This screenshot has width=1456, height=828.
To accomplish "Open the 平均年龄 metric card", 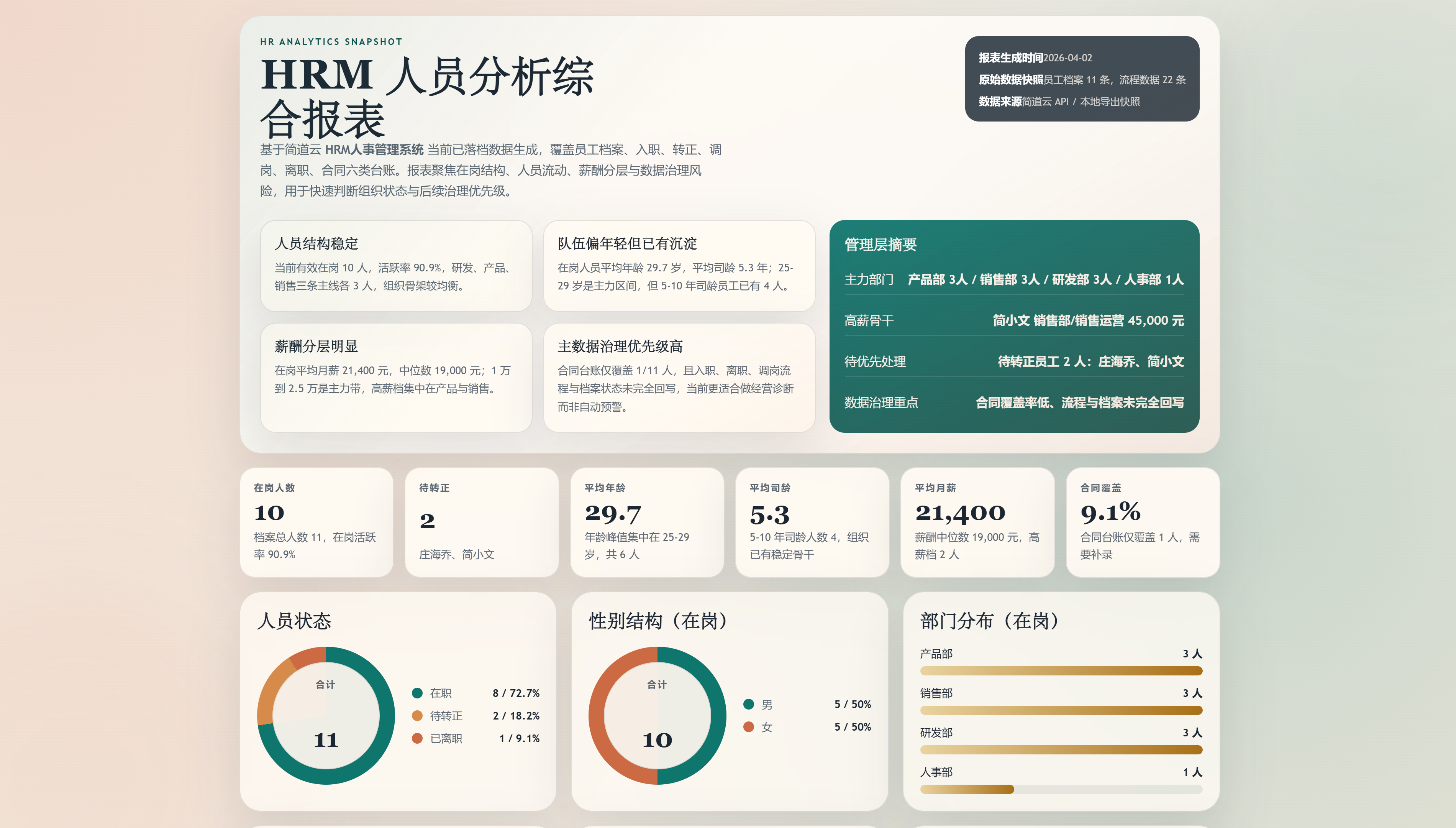I will [x=647, y=522].
